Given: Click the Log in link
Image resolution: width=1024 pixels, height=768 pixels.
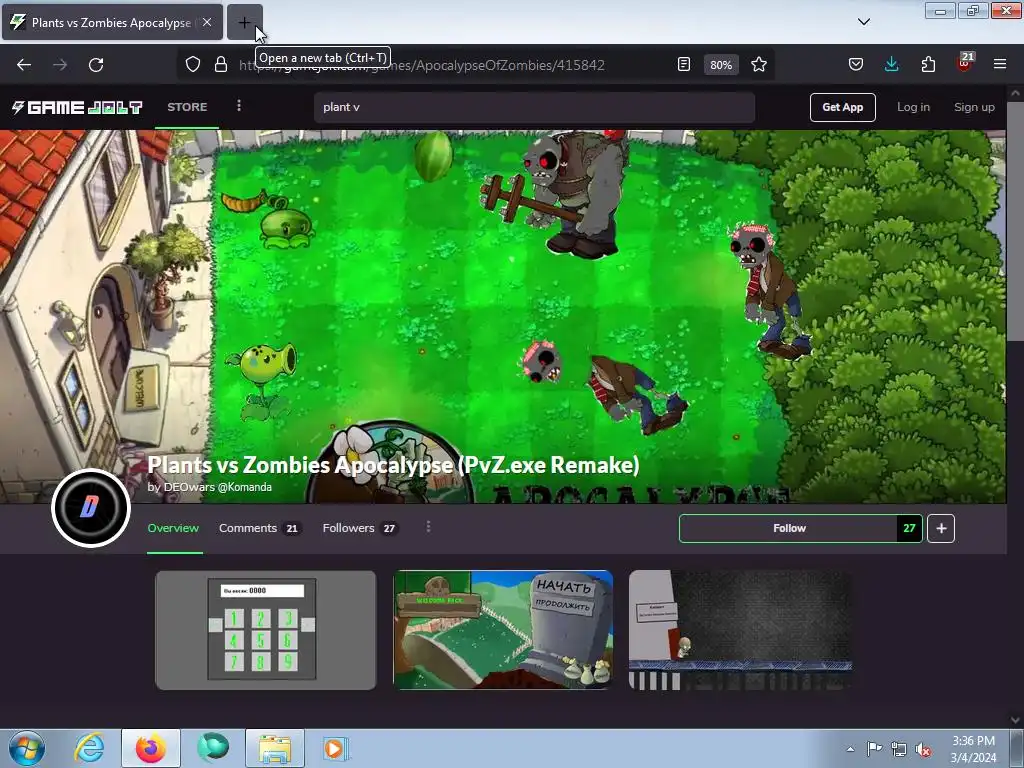Looking at the screenshot, I should coord(913,107).
